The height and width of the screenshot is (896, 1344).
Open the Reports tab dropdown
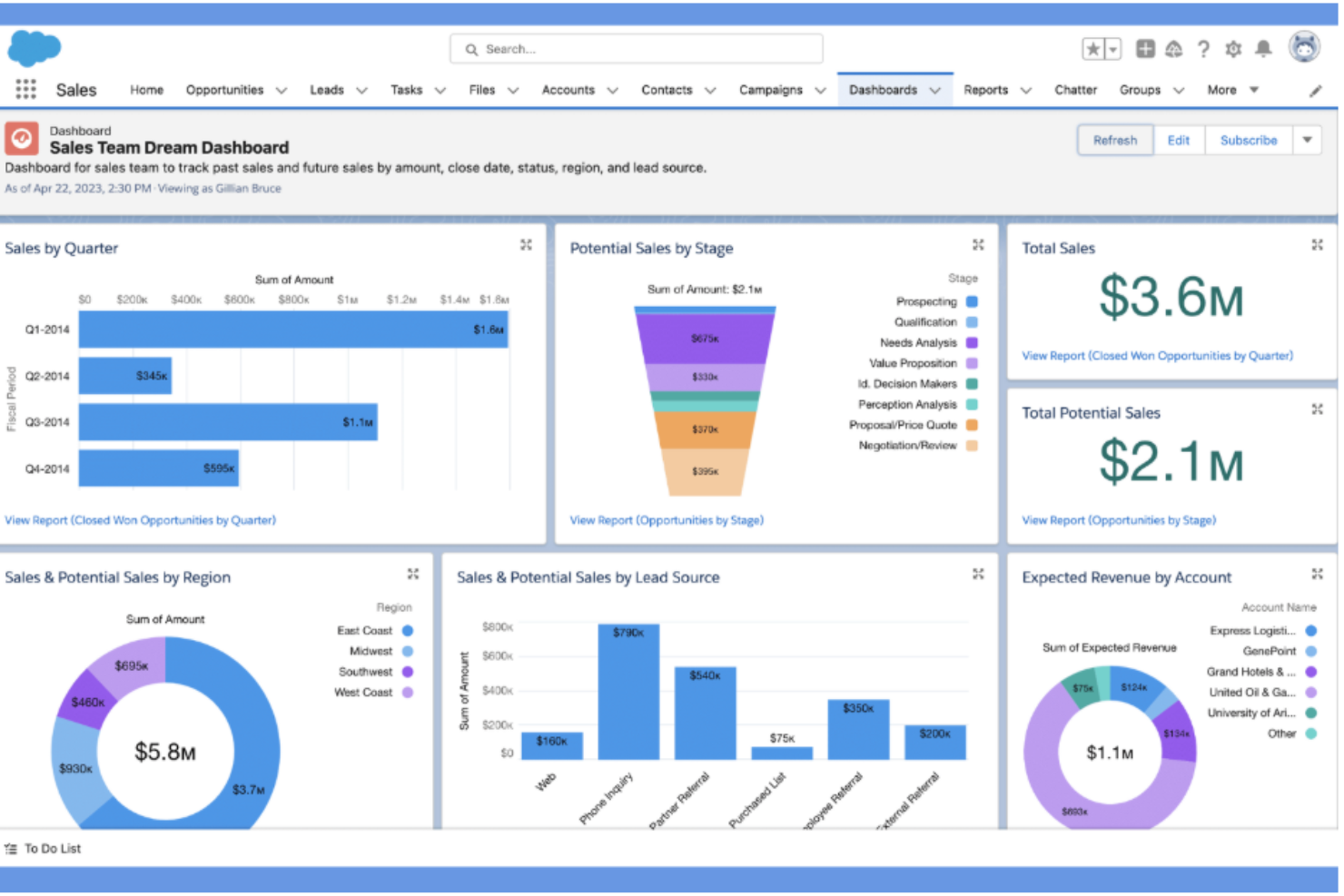click(x=1026, y=90)
